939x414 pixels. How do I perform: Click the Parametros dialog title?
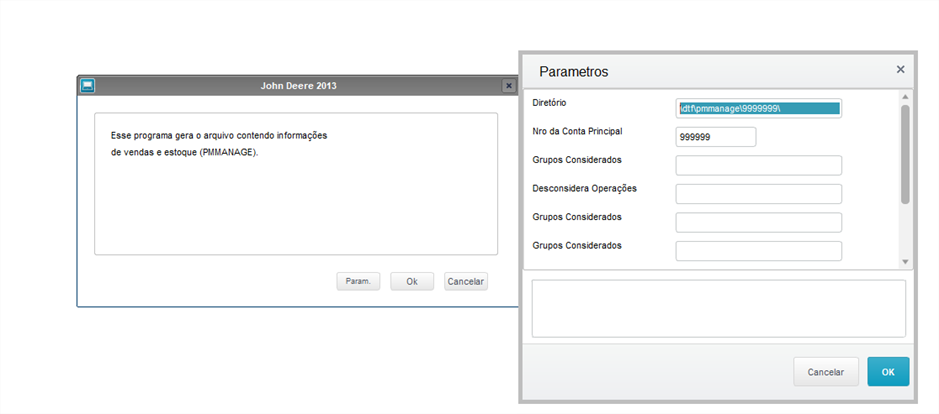click(574, 72)
